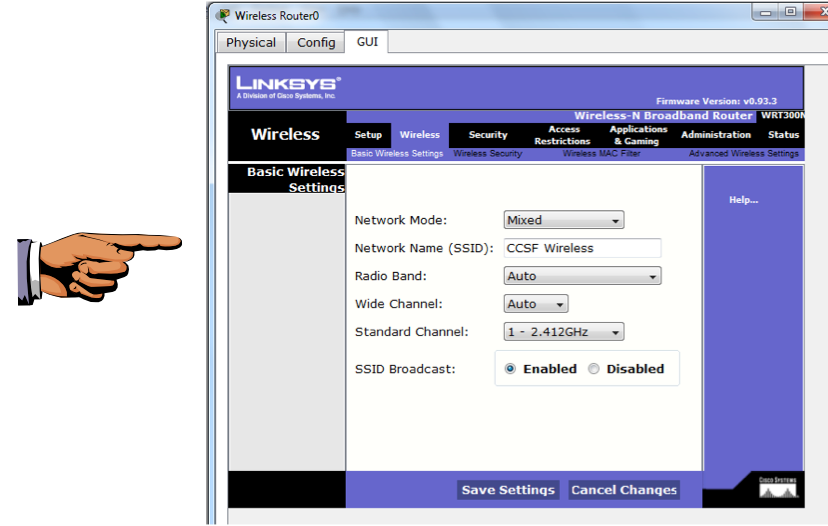Click the Wireless-N Broadband Router text
828x526 pixels.
tap(663, 116)
